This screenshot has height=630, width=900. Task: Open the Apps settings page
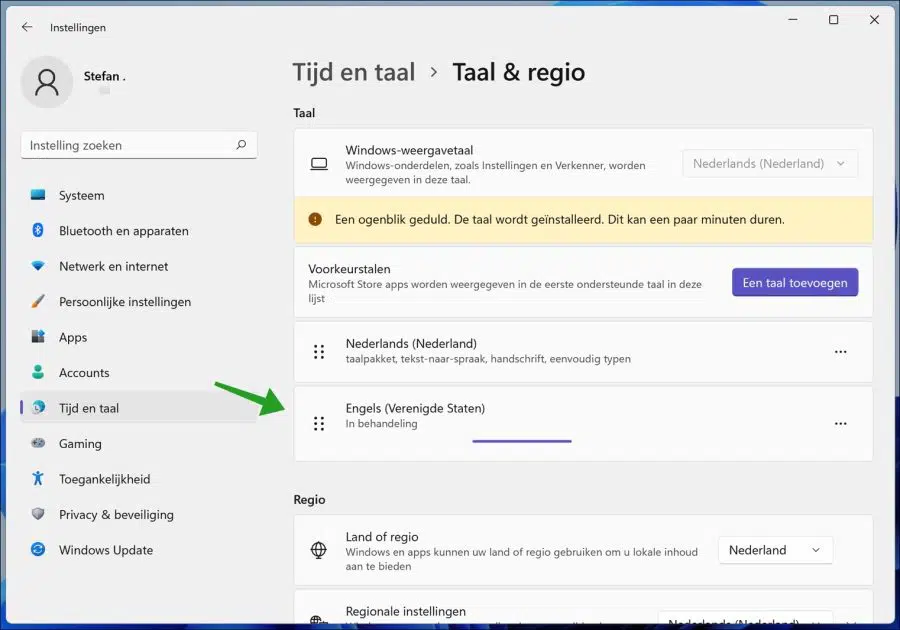tap(138, 337)
